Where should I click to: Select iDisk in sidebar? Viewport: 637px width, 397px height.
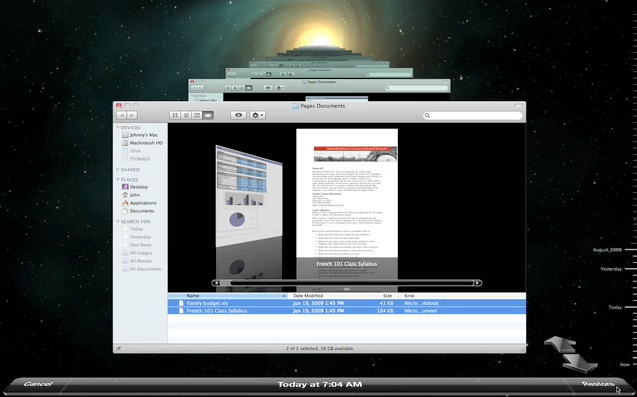point(132,151)
